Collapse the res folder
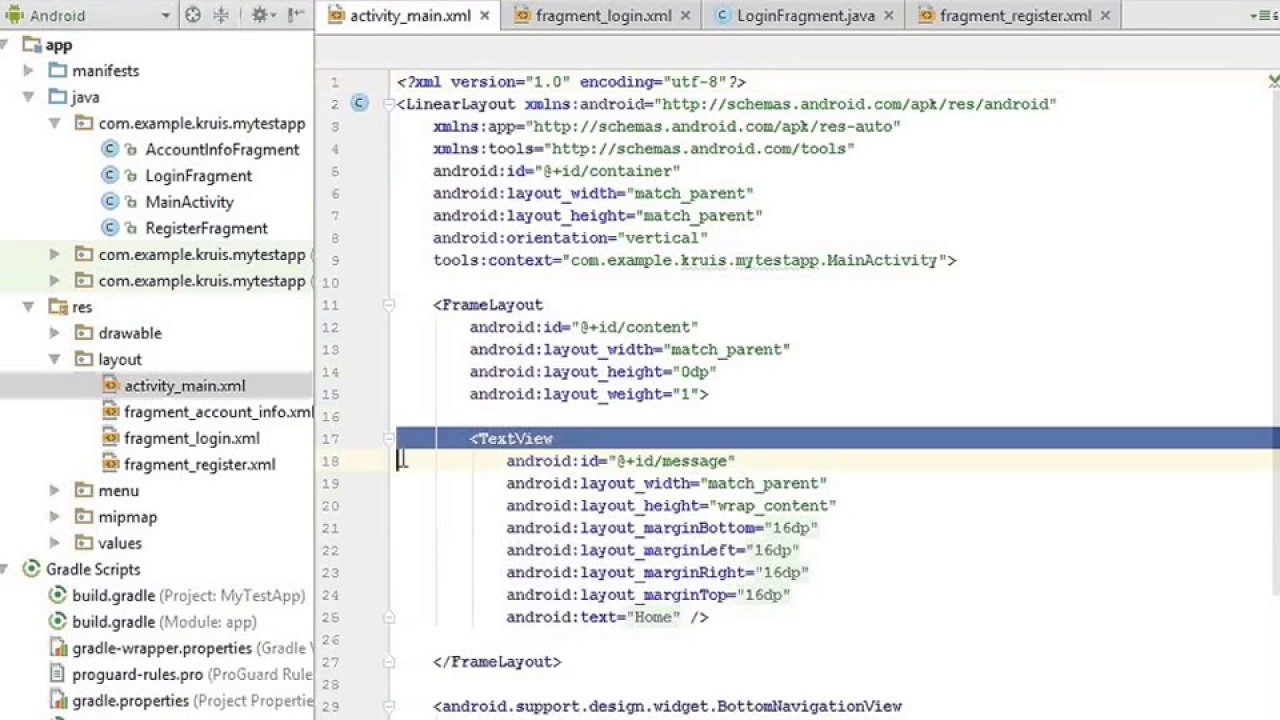This screenshot has width=1280, height=720. 29,307
